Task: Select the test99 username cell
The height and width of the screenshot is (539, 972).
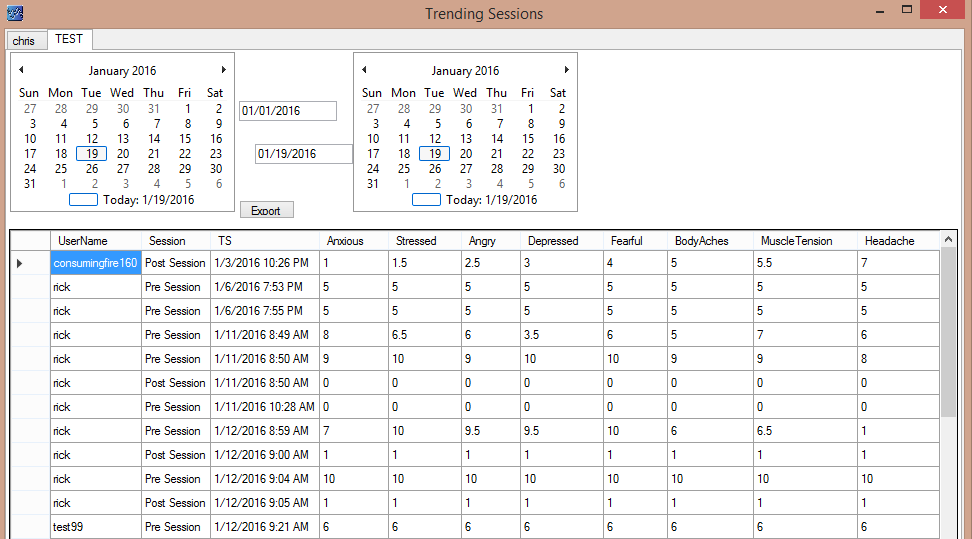Action: click(95, 527)
